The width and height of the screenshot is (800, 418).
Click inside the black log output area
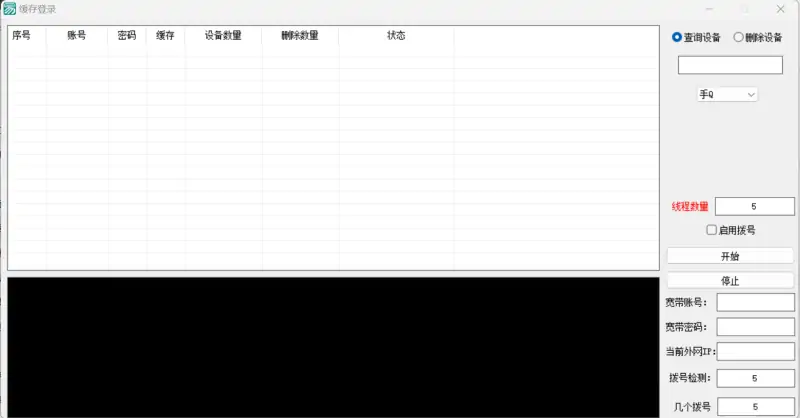pyautogui.click(x=333, y=348)
